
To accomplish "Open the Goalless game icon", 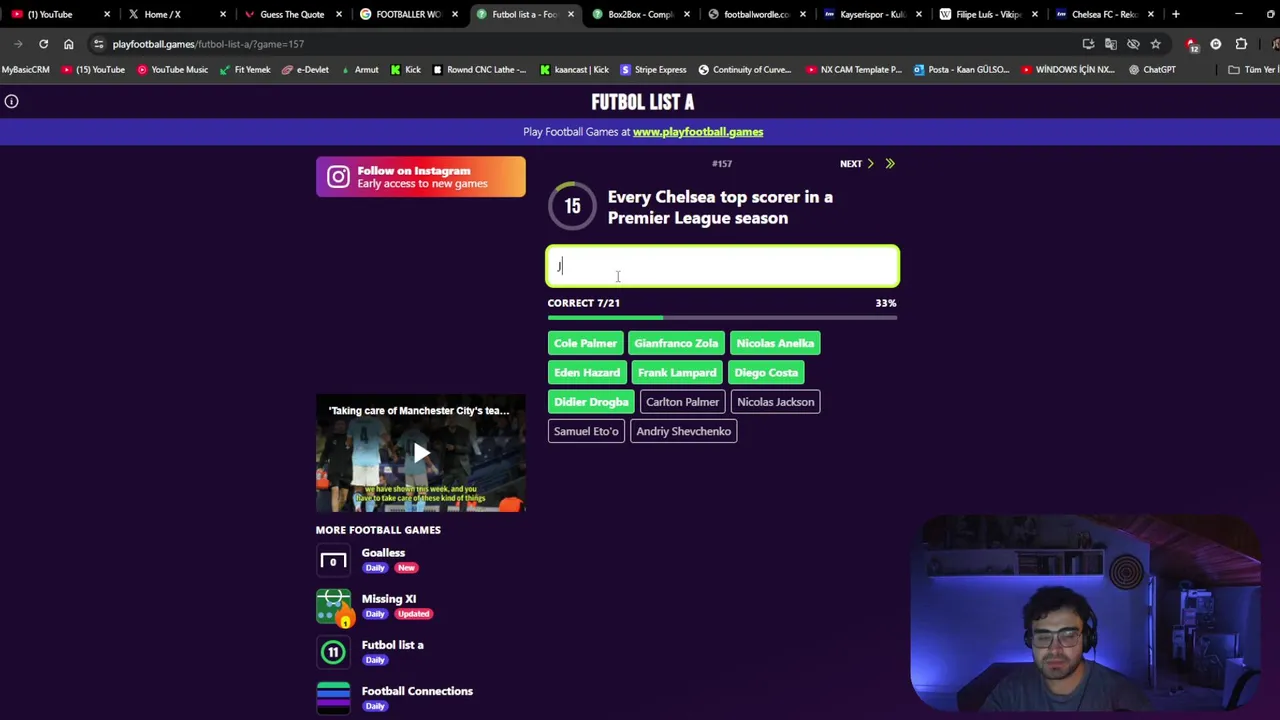I will 333,560.
